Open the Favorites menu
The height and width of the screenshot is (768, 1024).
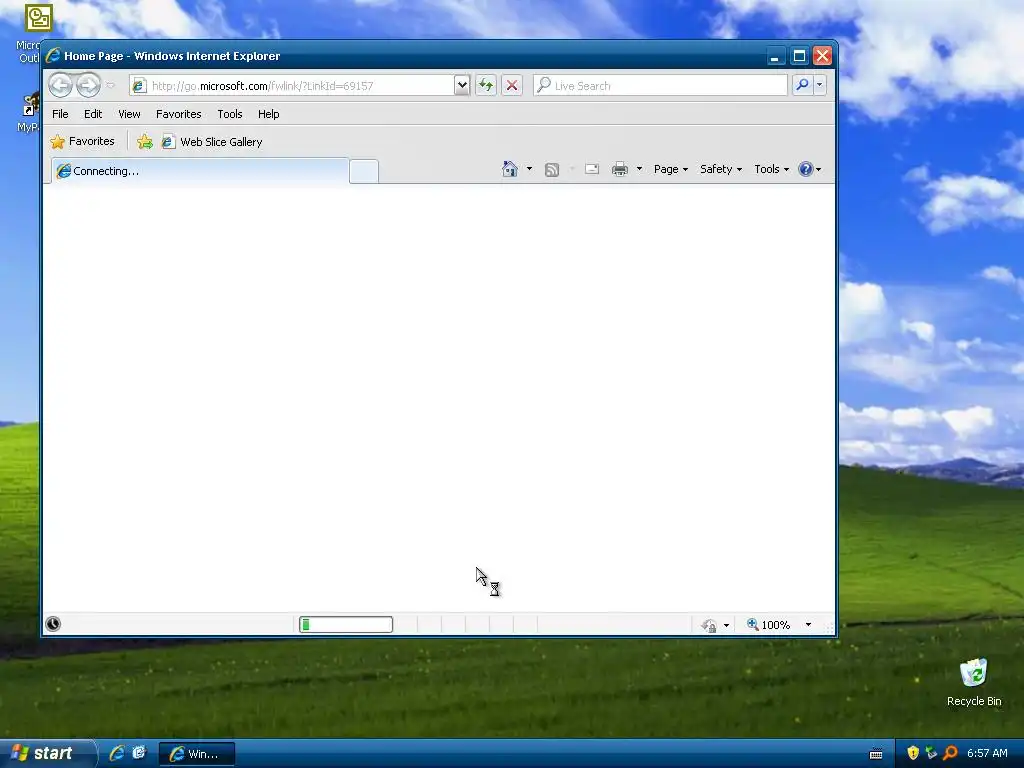[178, 114]
